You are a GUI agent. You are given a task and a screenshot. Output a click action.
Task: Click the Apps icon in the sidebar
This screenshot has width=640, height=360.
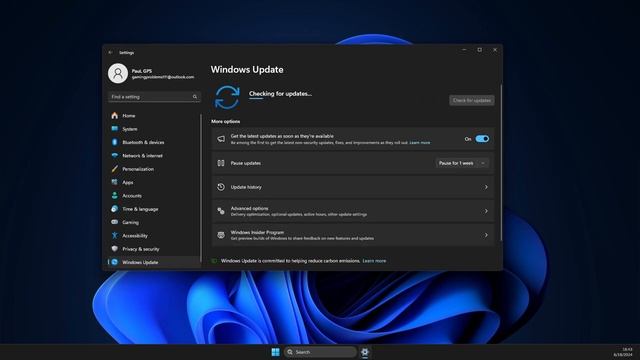[115, 182]
